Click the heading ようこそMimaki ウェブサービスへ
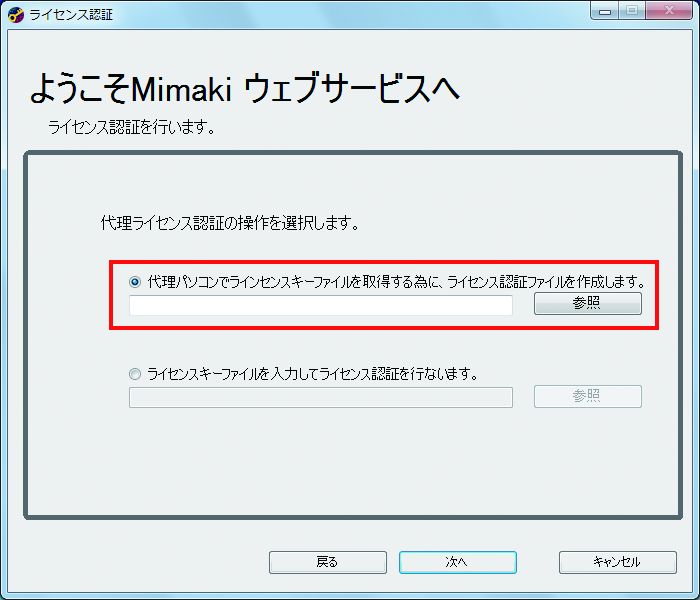Viewport: 700px width, 600px height. tap(245, 88)
